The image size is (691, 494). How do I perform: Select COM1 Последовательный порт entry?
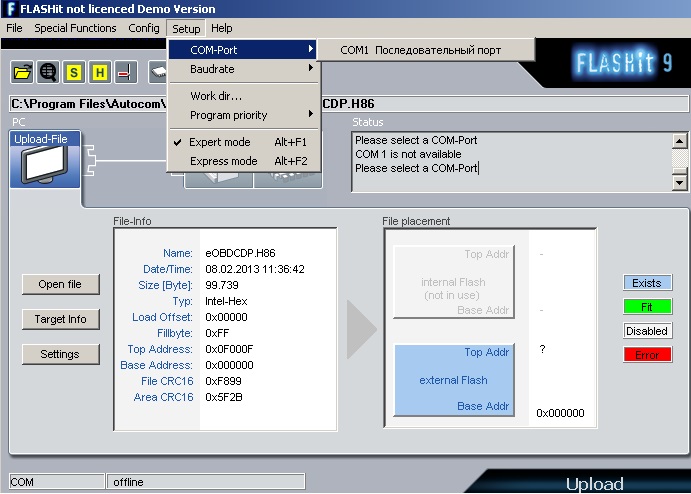pos(426,50)
